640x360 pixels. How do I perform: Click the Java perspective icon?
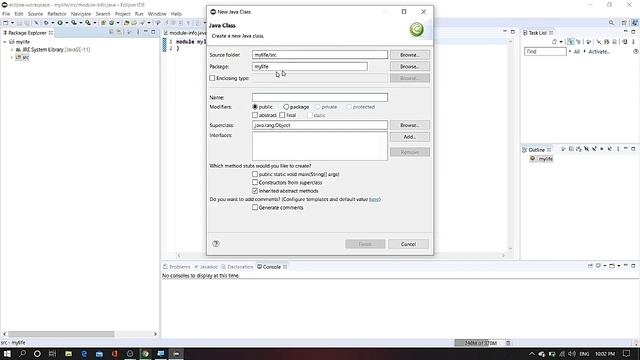[635, 23]
